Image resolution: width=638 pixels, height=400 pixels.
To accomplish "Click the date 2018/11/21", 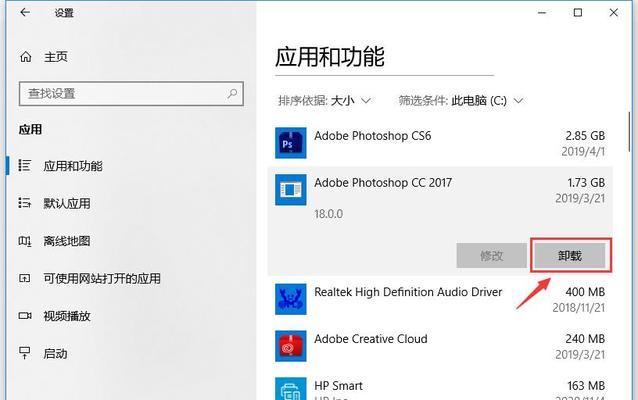I will (579, 308).
